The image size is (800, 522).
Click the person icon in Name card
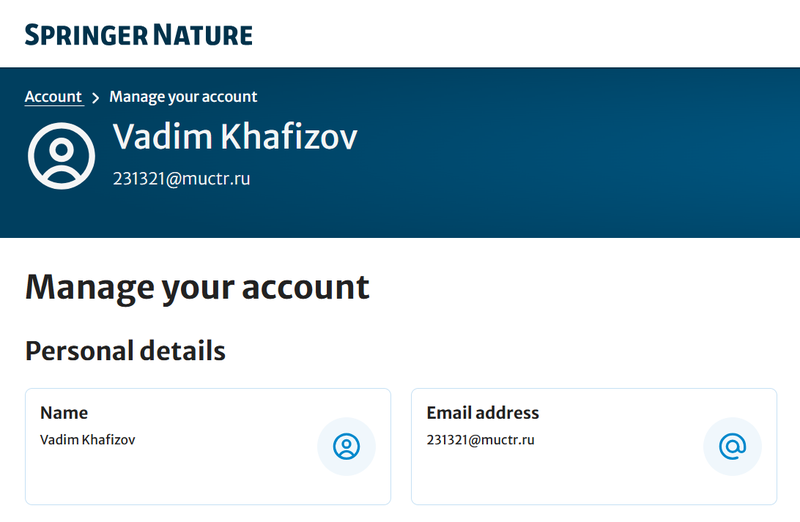(x=346, y=446)
